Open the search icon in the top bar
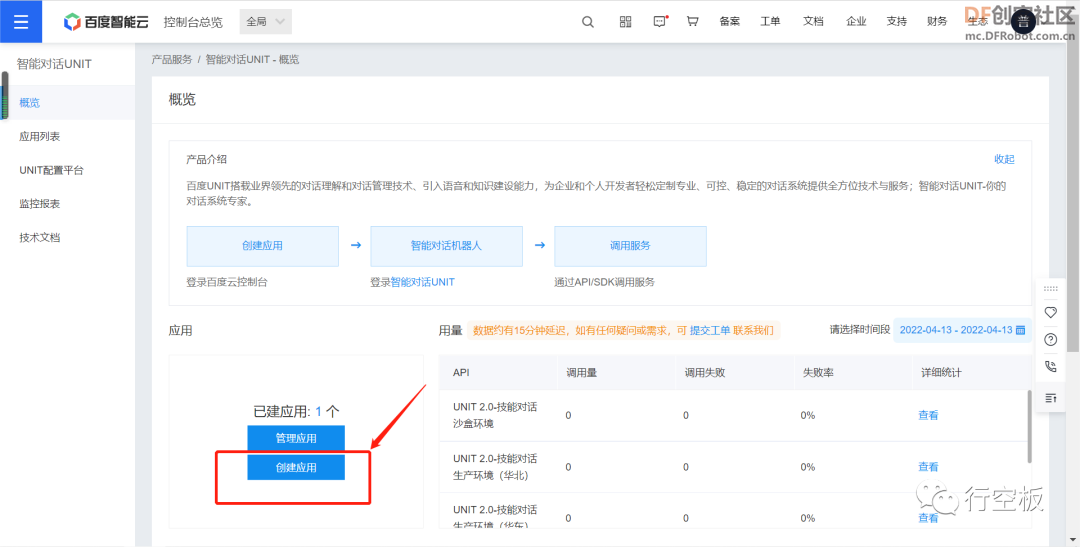This screenshot has height=547, width=1080. 588,21
